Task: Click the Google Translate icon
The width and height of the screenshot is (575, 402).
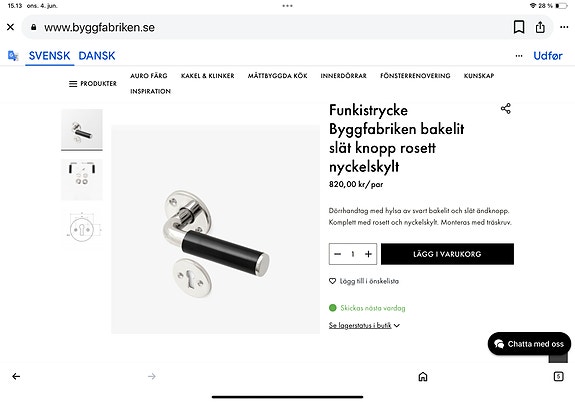Action: (x=13, y=56)
